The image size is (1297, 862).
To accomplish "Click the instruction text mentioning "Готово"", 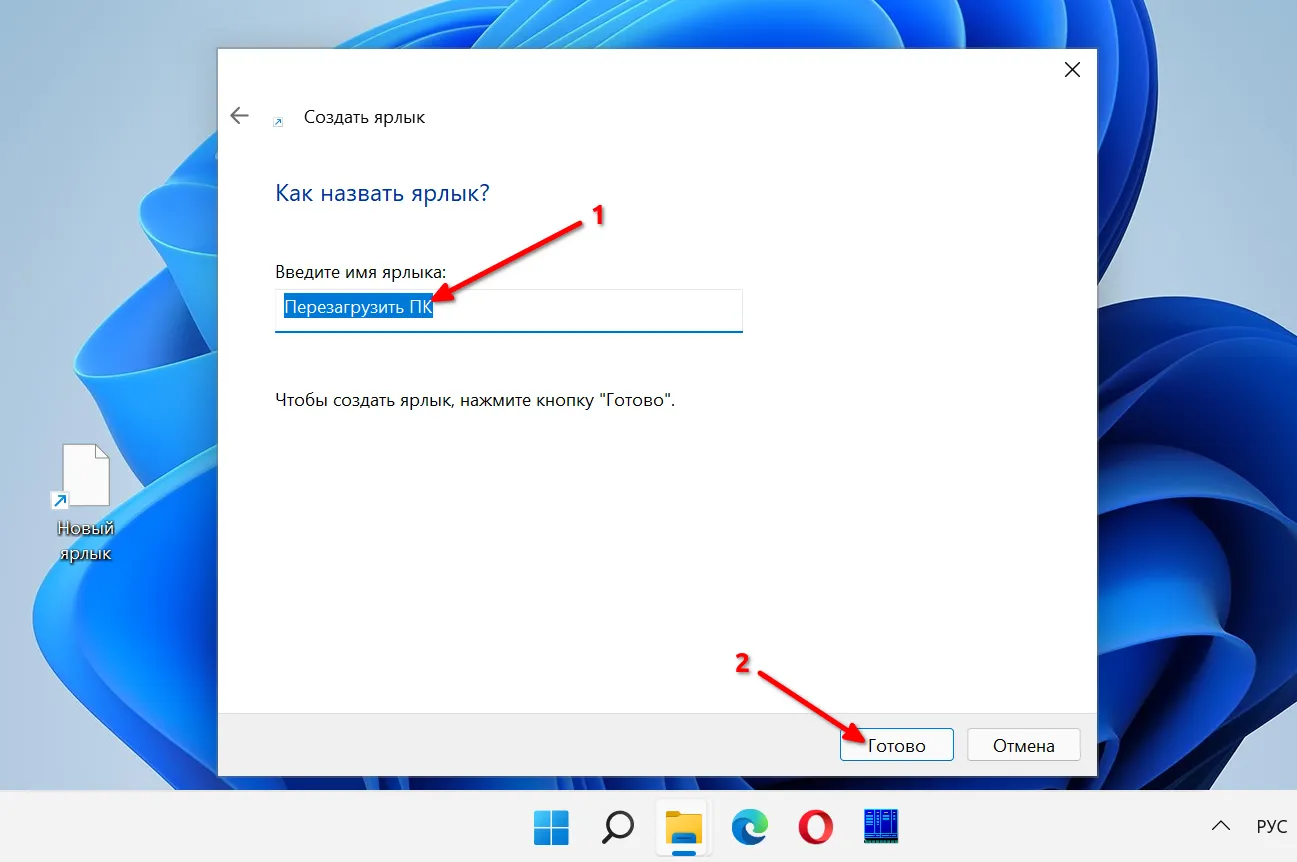I will point(475,400).
